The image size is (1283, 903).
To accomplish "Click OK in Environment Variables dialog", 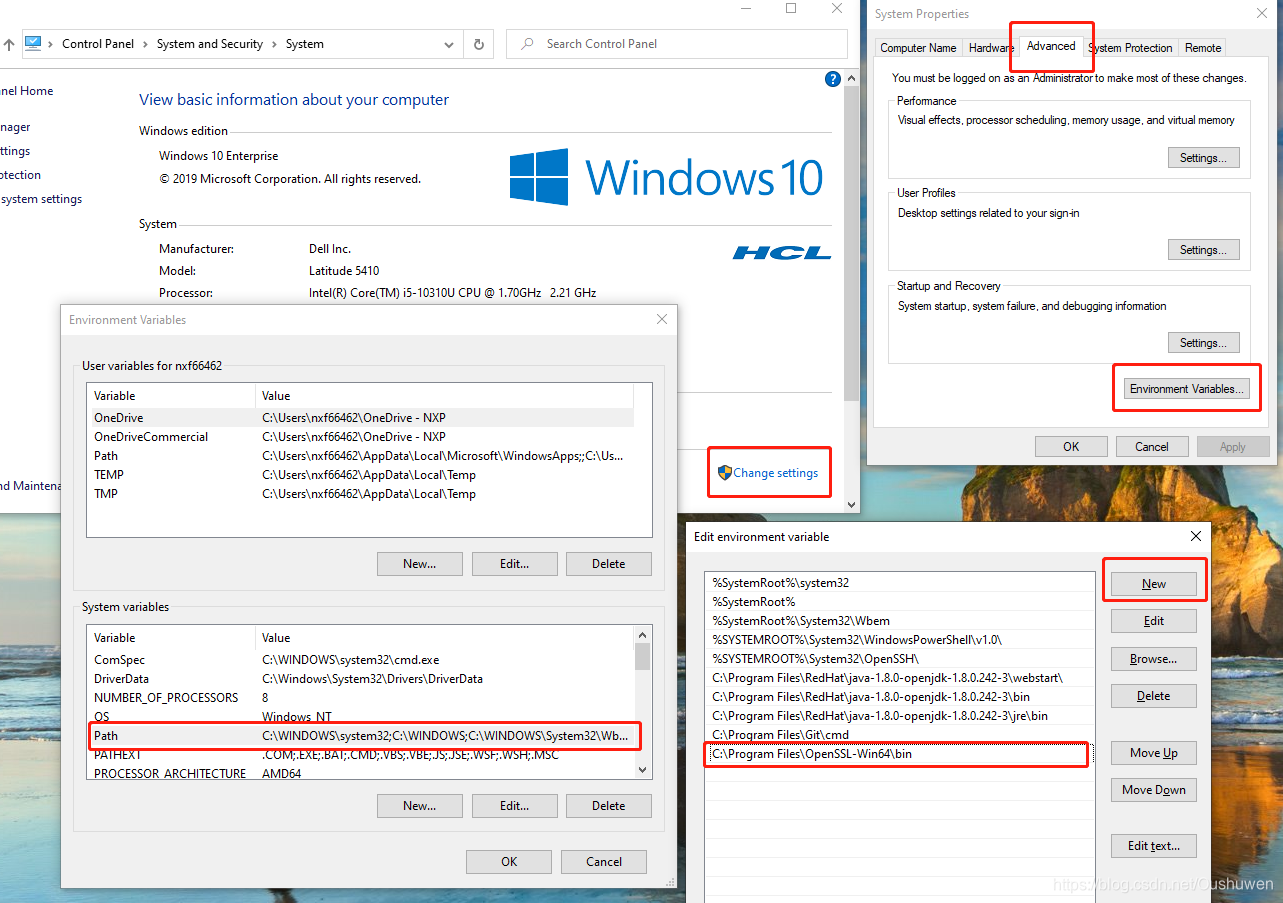I will (509, 862).
